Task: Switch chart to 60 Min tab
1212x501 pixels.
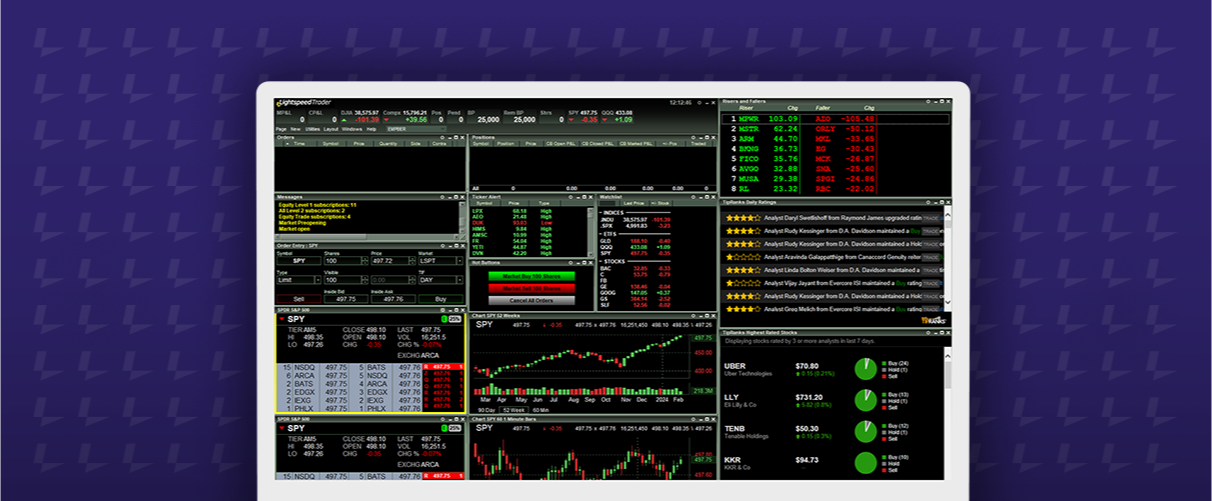Action: (x=540, y=410)
